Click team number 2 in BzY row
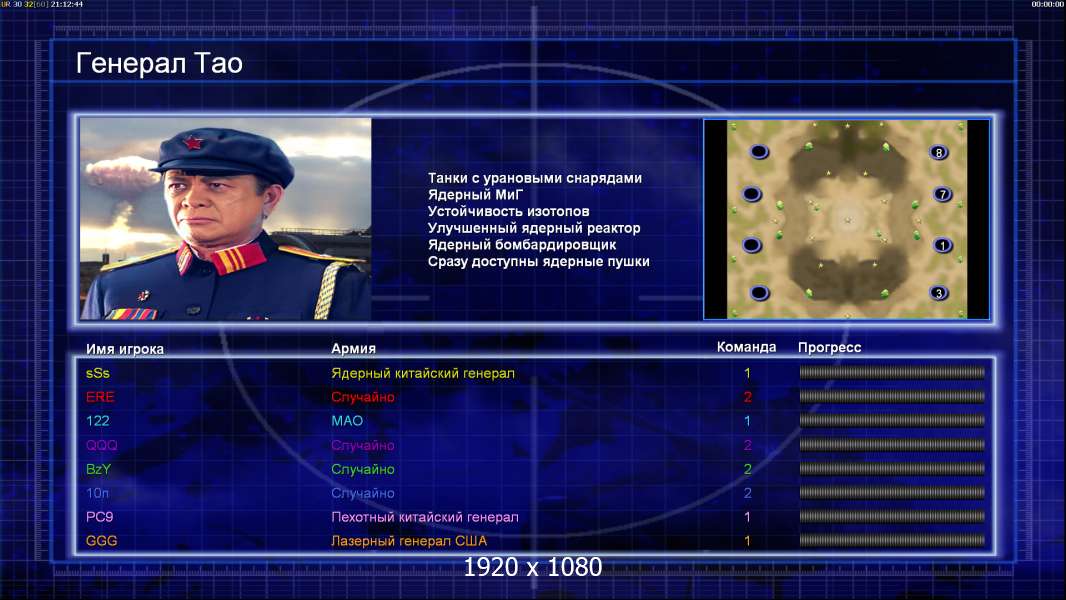Image resolution: width=1066 pixels, height=600 pixels. pyautogui.click(x=747, y=469)
